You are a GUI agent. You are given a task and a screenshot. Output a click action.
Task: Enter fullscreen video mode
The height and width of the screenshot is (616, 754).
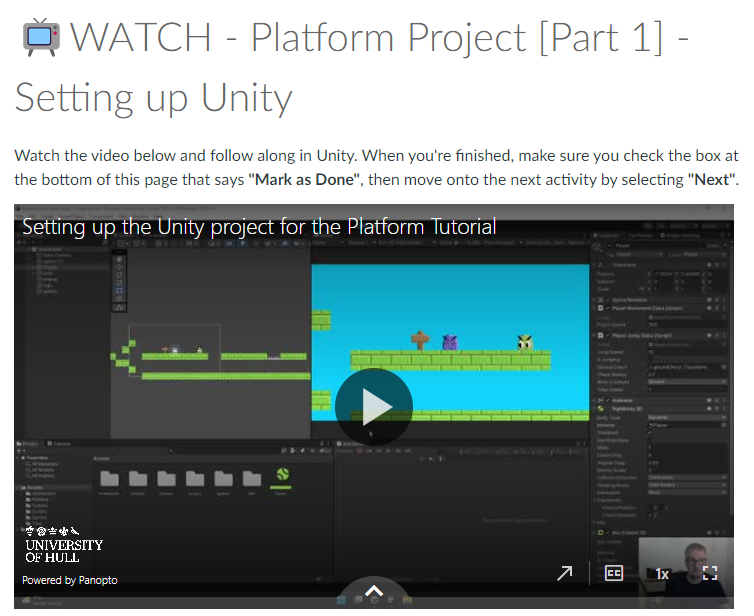(709, 573)
